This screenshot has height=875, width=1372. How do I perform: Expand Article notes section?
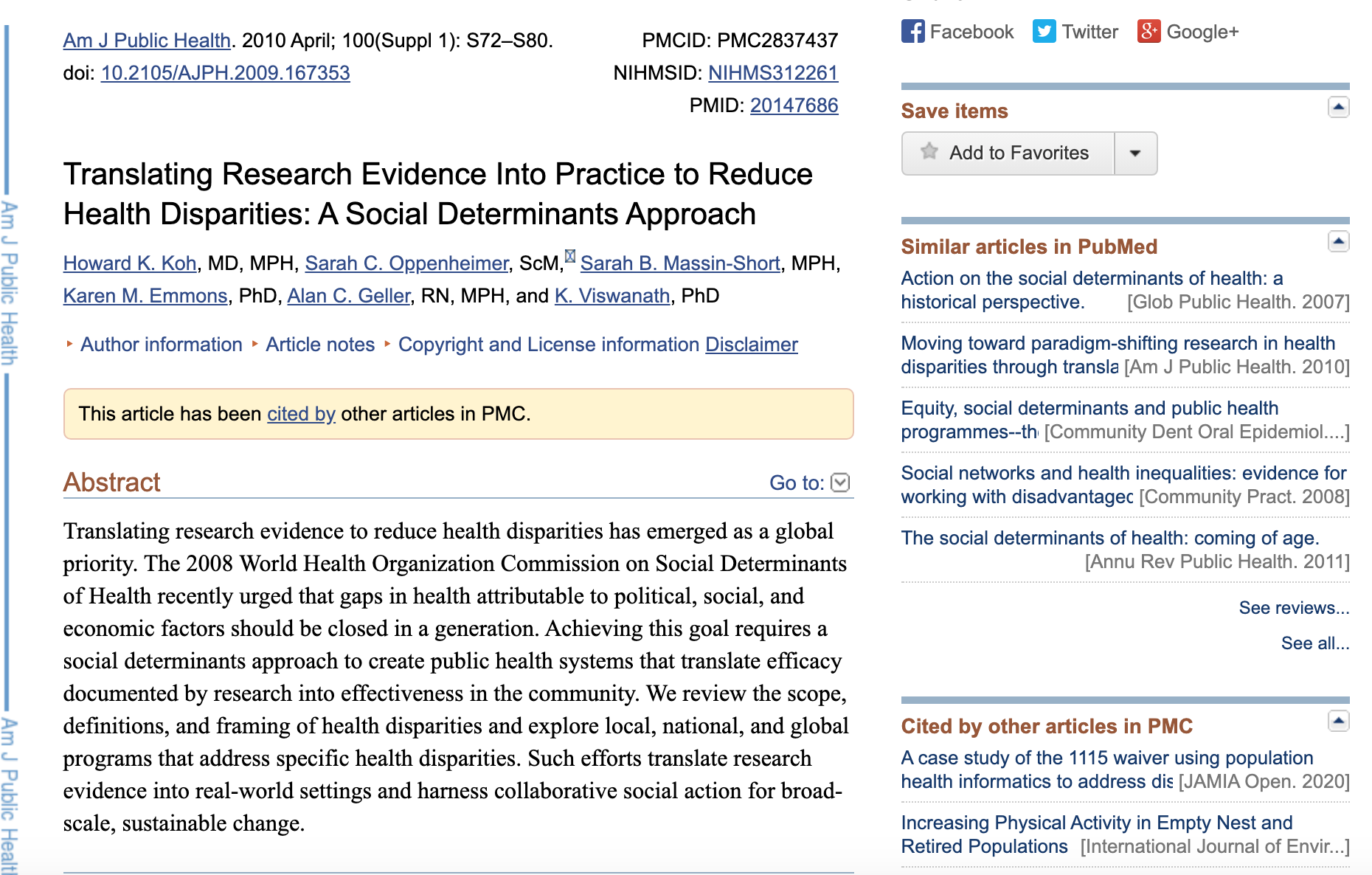tap(320, 345)
